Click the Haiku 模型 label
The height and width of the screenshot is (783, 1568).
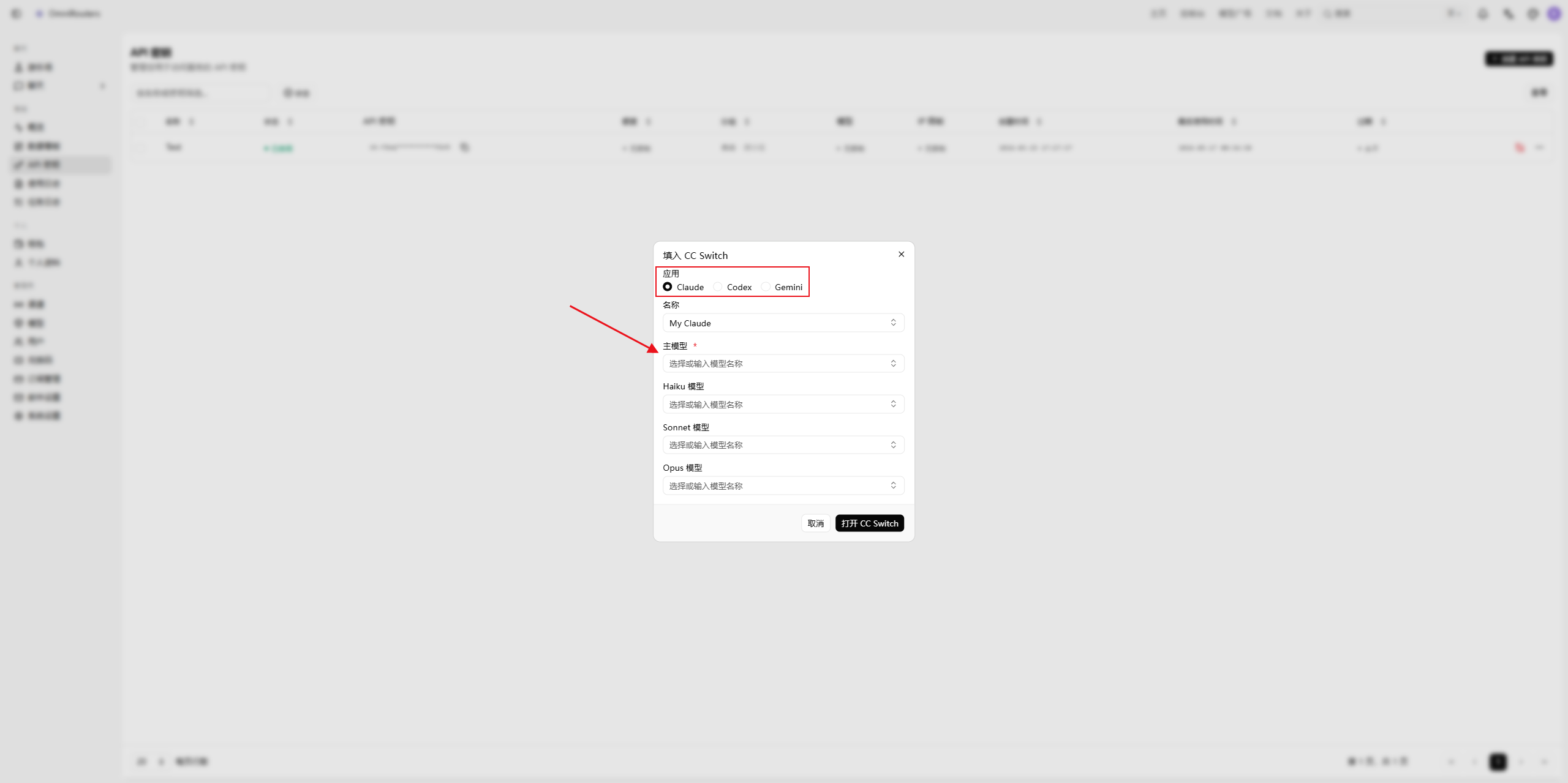(683, 386)
